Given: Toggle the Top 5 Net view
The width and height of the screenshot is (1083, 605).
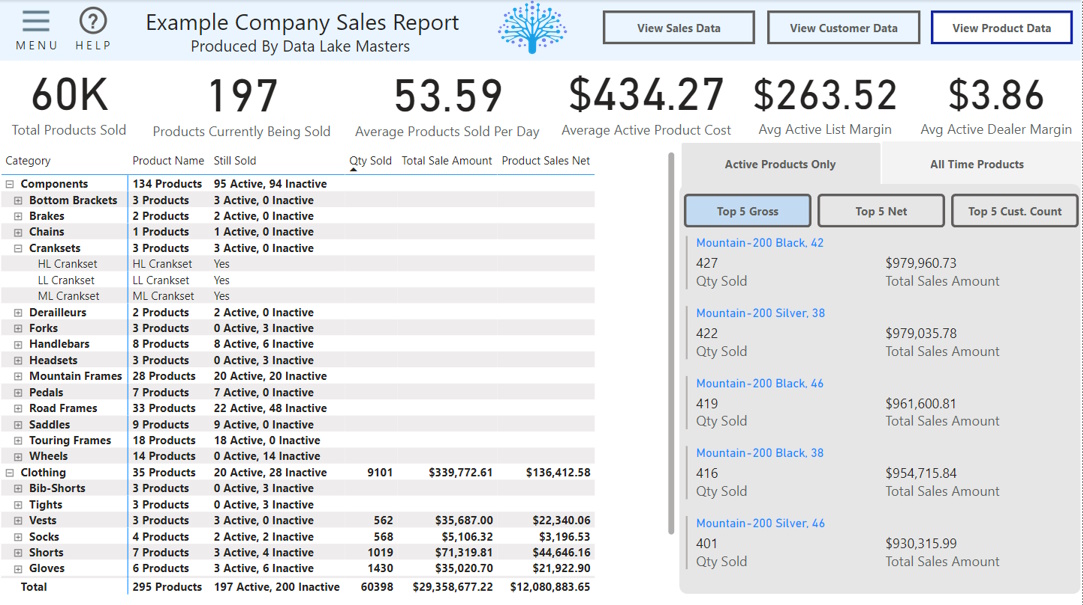Looking at the screenshot, I should point(881,211).
